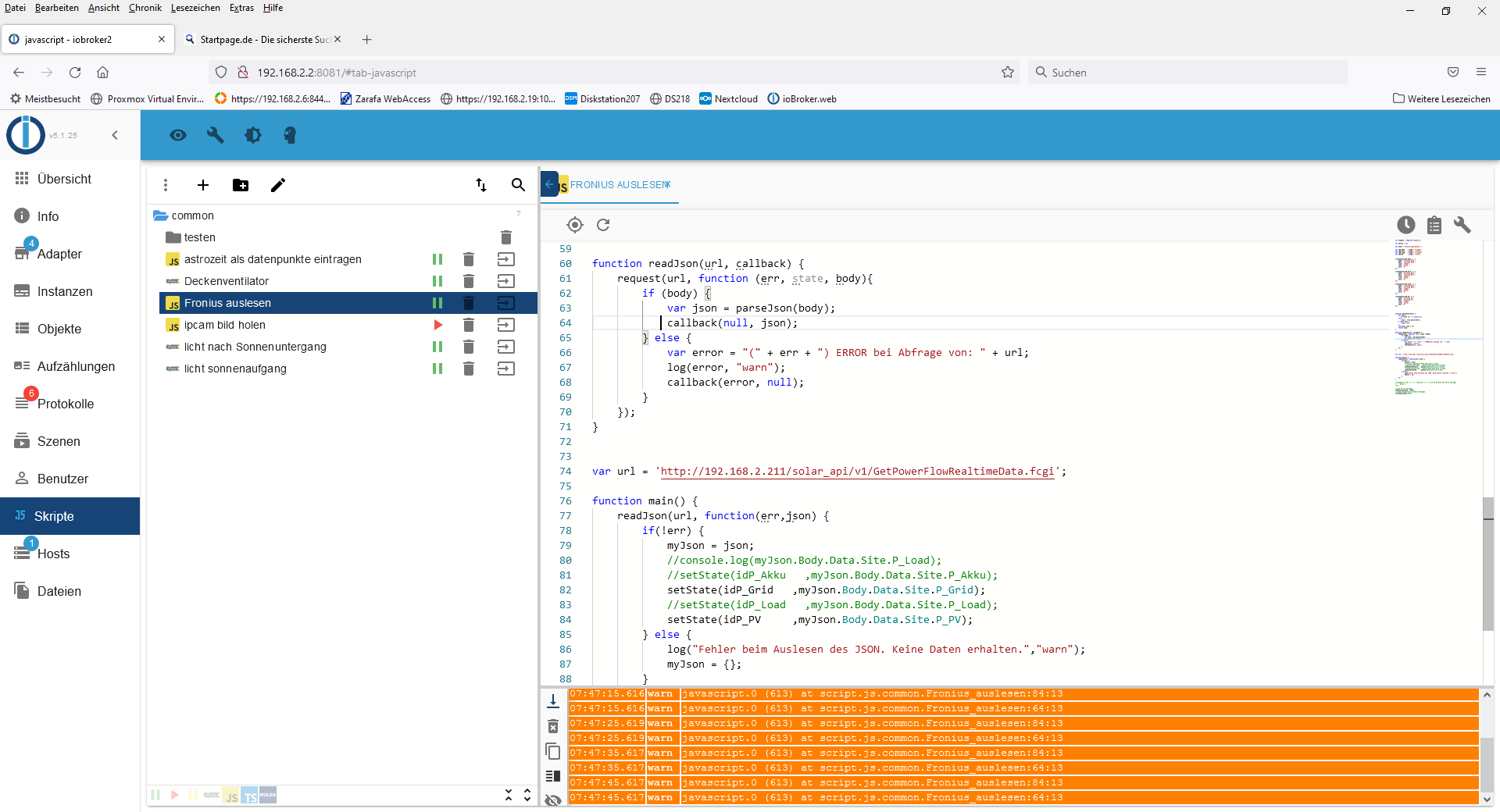Pause the Deckenventilator script
The image size is (1500, 812).
click(x=437, y=281)
